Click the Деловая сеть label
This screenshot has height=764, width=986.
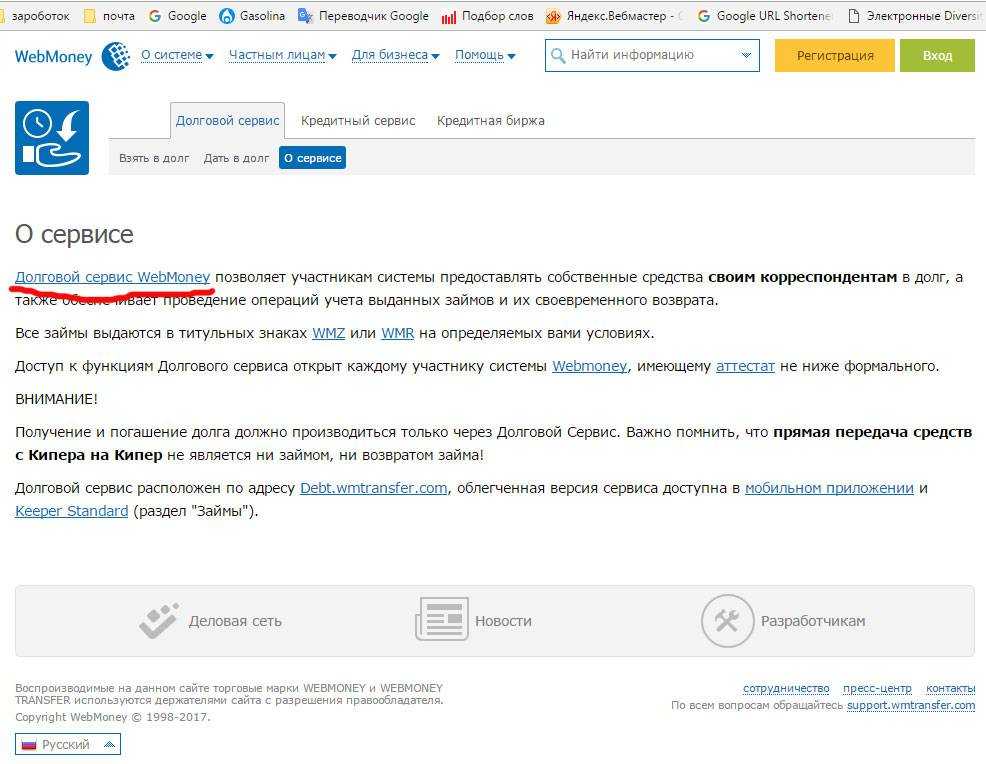[235, 621]
